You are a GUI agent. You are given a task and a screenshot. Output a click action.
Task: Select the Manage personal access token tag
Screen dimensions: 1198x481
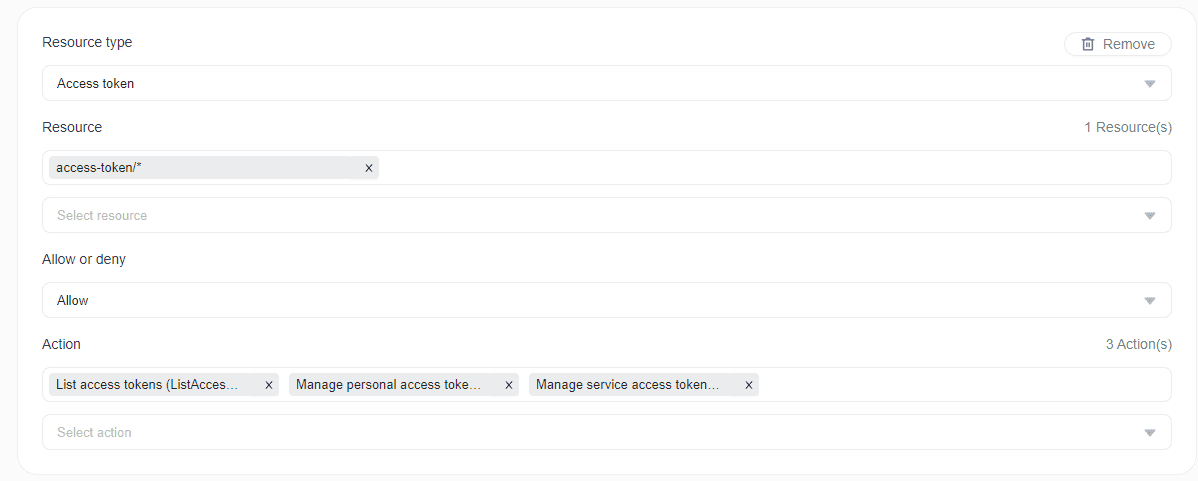[x=389, y=385]
